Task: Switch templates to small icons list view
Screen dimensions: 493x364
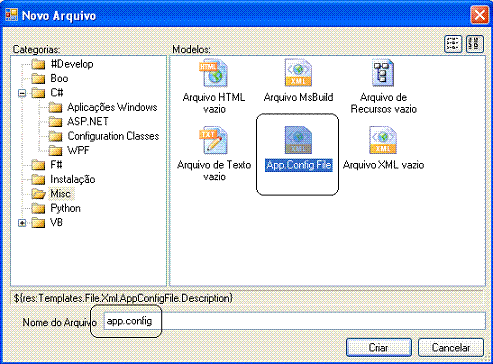Action: (x=475, y=44)
